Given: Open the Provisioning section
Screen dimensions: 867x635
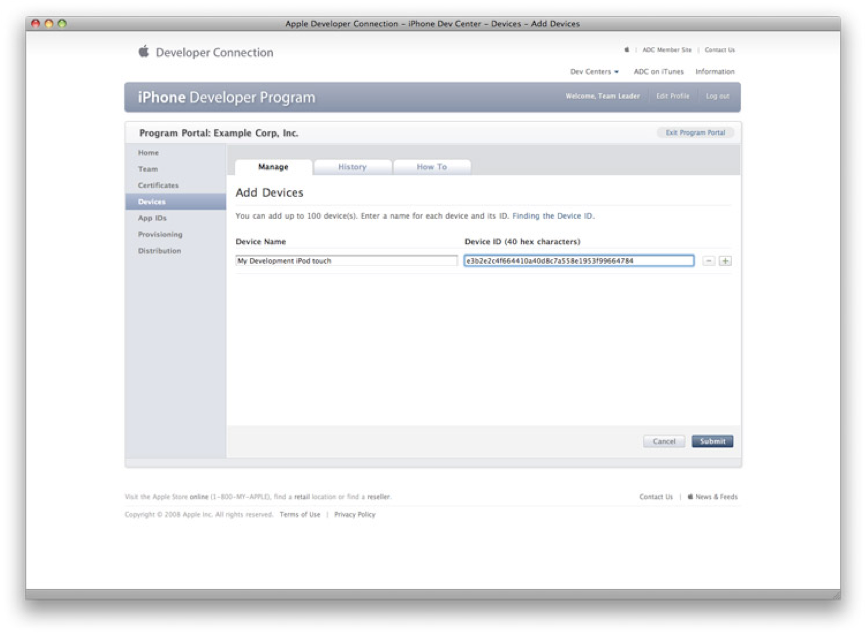Looking at the screenshot, I should [160, 235].
